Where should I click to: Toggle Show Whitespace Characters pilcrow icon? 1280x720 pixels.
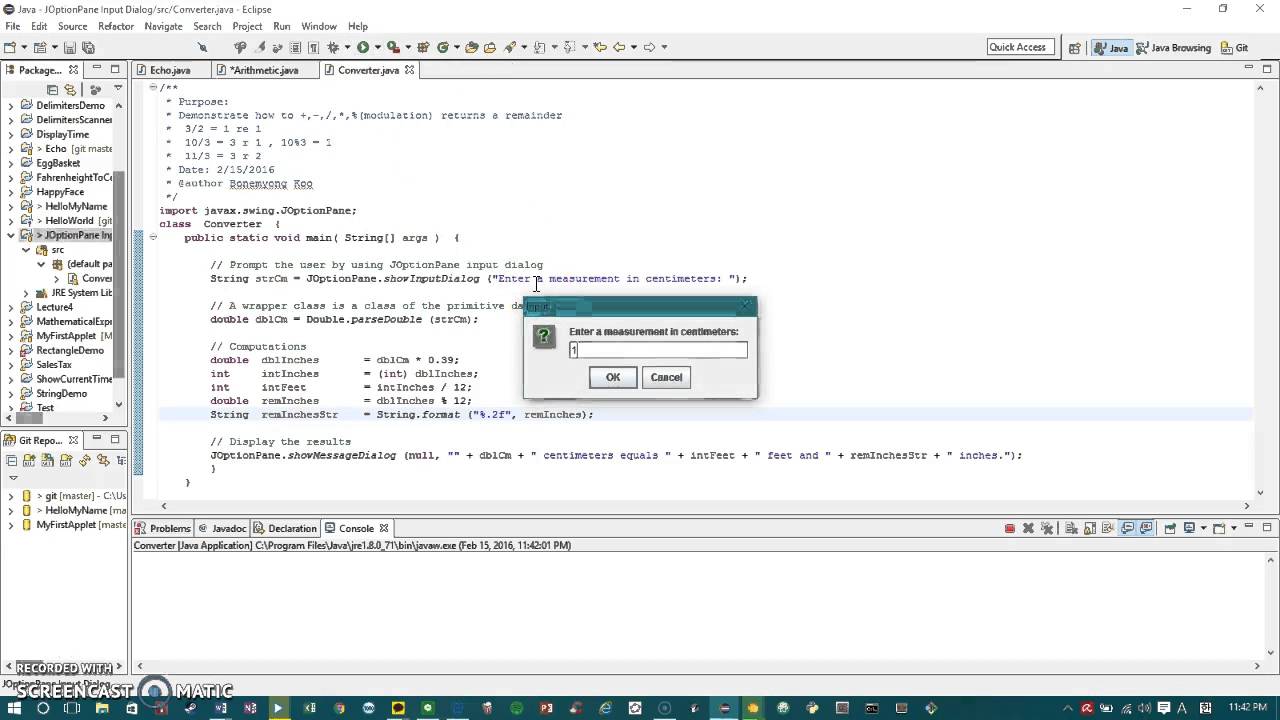pos(313,47)
